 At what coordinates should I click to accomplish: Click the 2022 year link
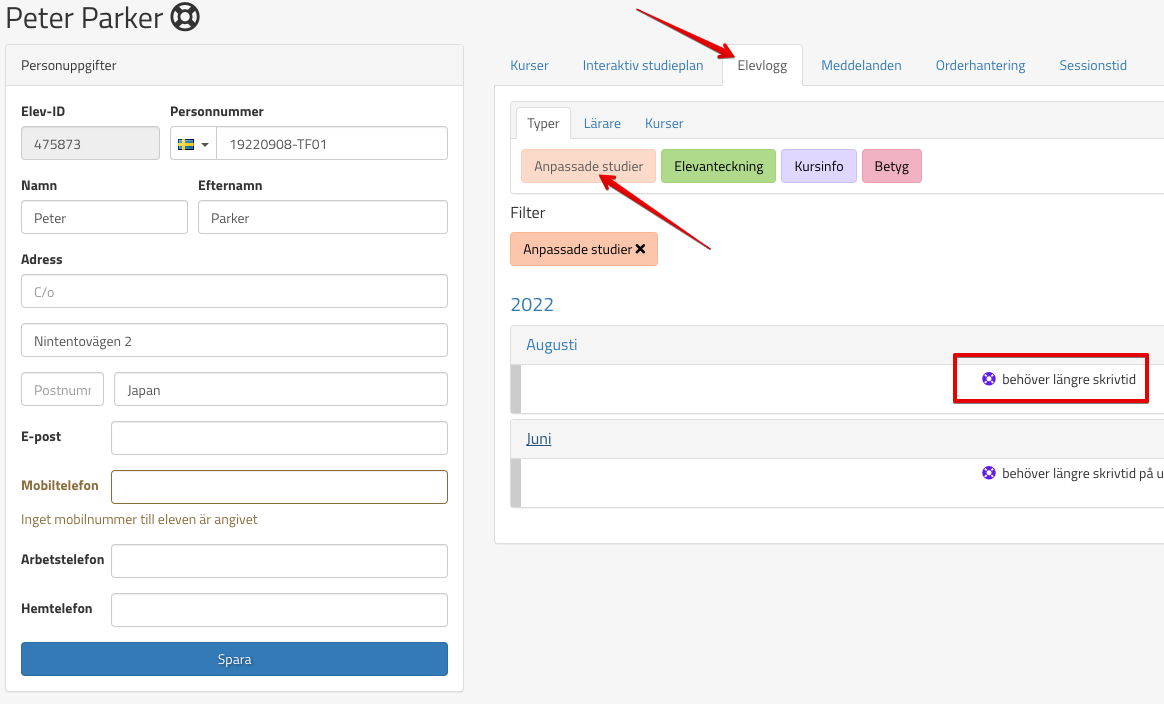click(532, 305)
